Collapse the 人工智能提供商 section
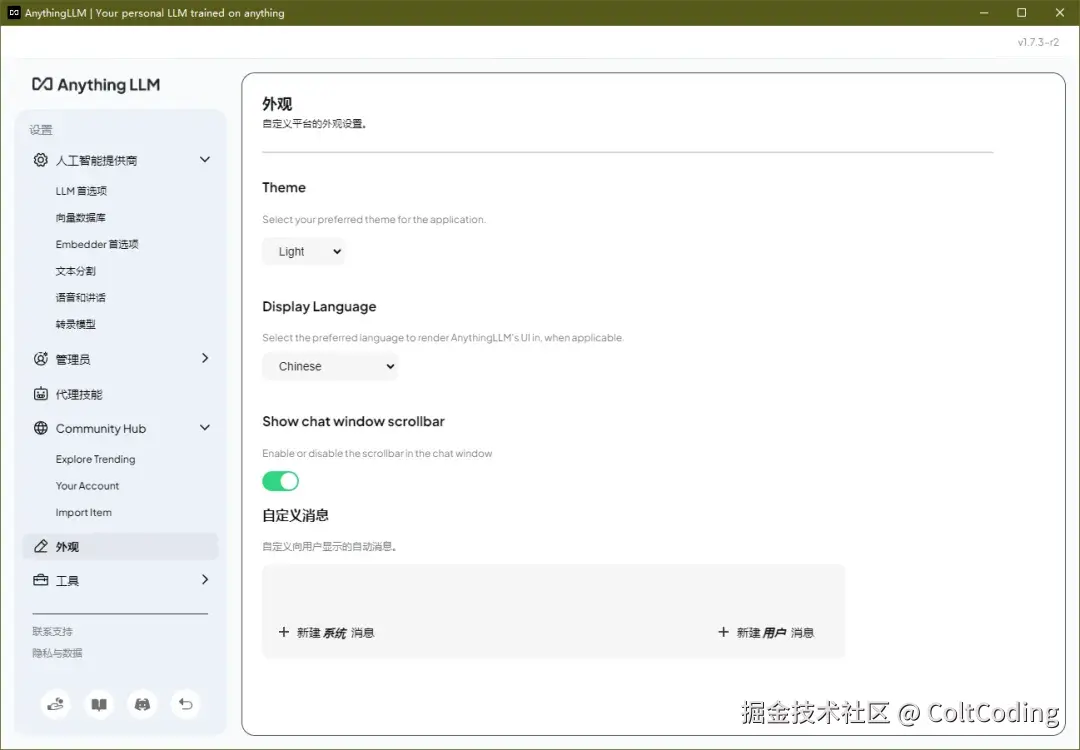Viewport: 1080px width, 750px height. coord(205,159)
